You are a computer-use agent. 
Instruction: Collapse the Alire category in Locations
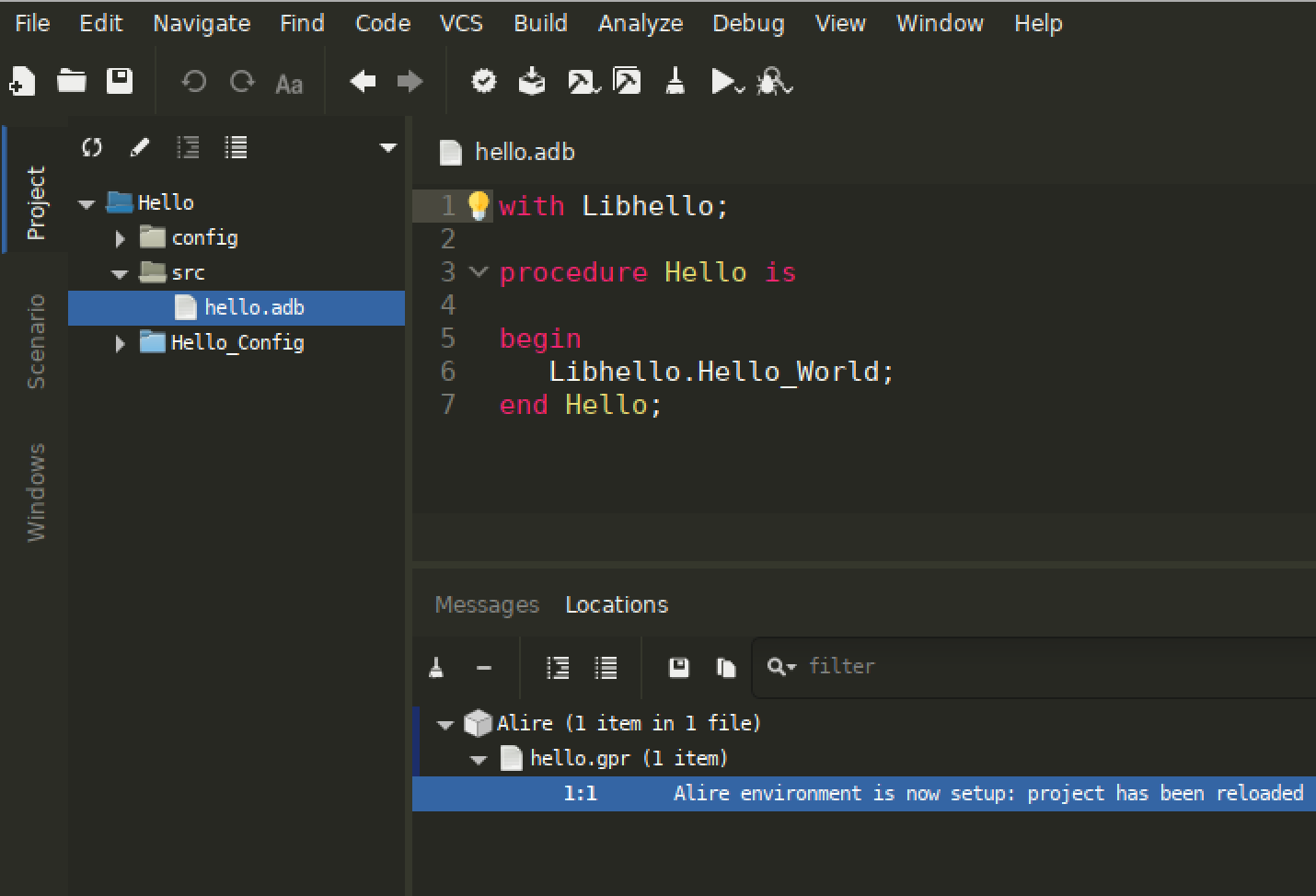pyautogui.click(x=445, y=725)
